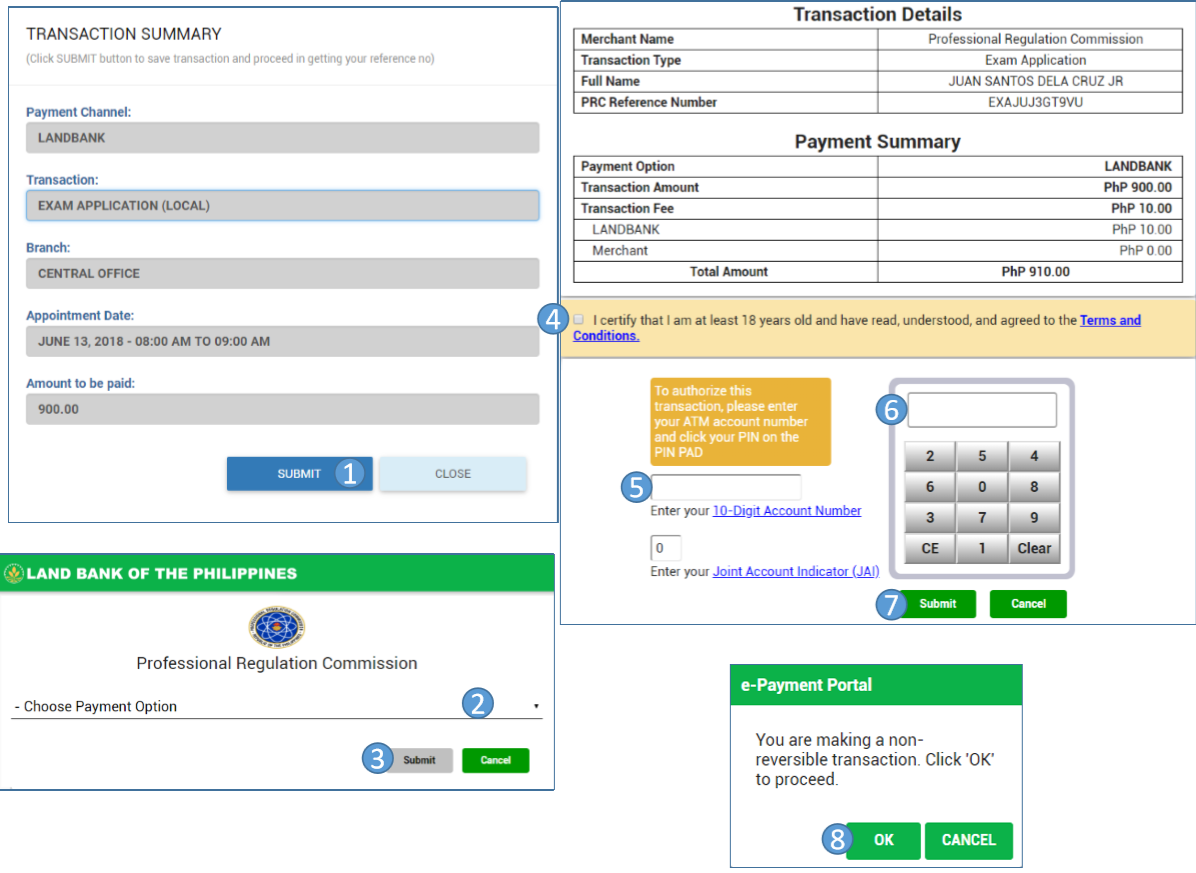The image size is (1196, 873).
Task: Focus the PIN display field above keypad
Action: click(982, 410)
